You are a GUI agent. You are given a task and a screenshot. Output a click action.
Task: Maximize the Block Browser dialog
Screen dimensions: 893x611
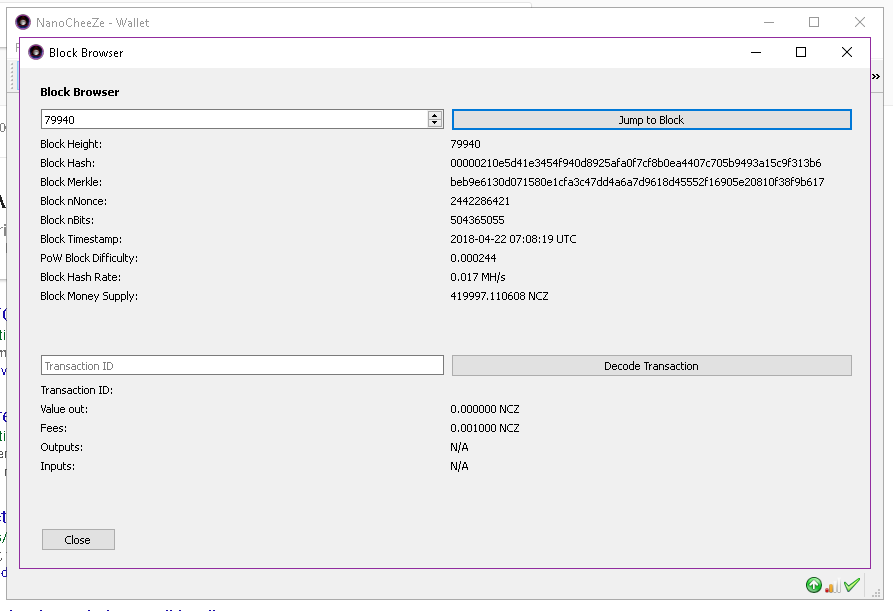click(x=801, y=52)
